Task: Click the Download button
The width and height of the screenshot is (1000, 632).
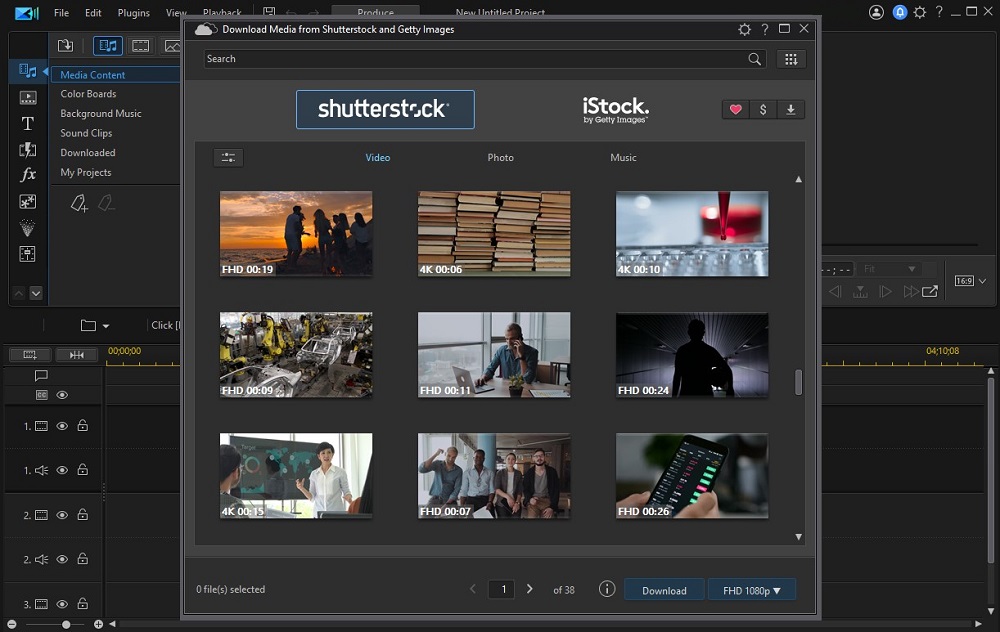Action: coord(663,590)
